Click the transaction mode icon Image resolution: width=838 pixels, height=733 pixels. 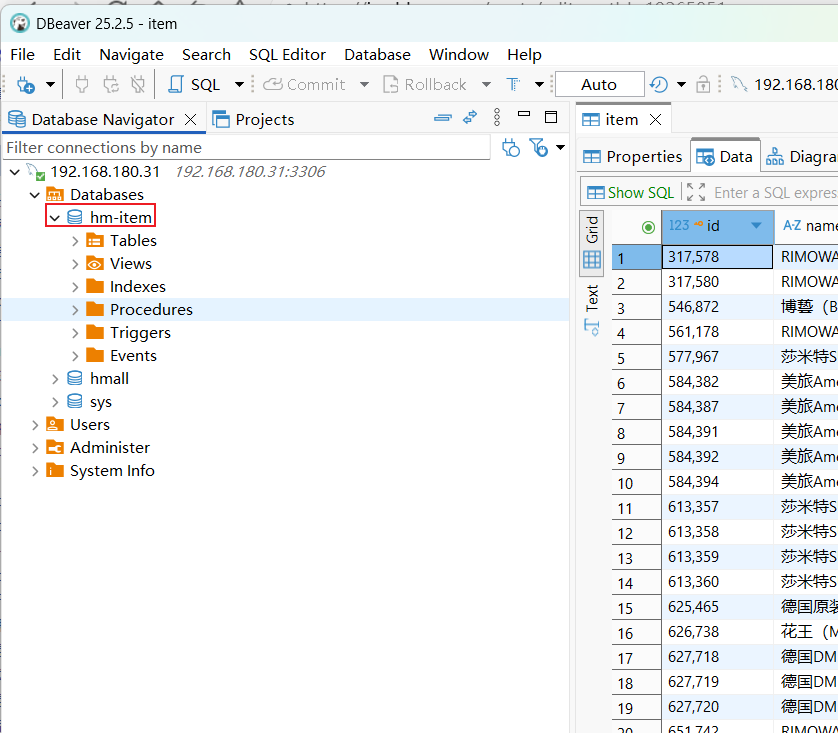[x=513, y=84]
